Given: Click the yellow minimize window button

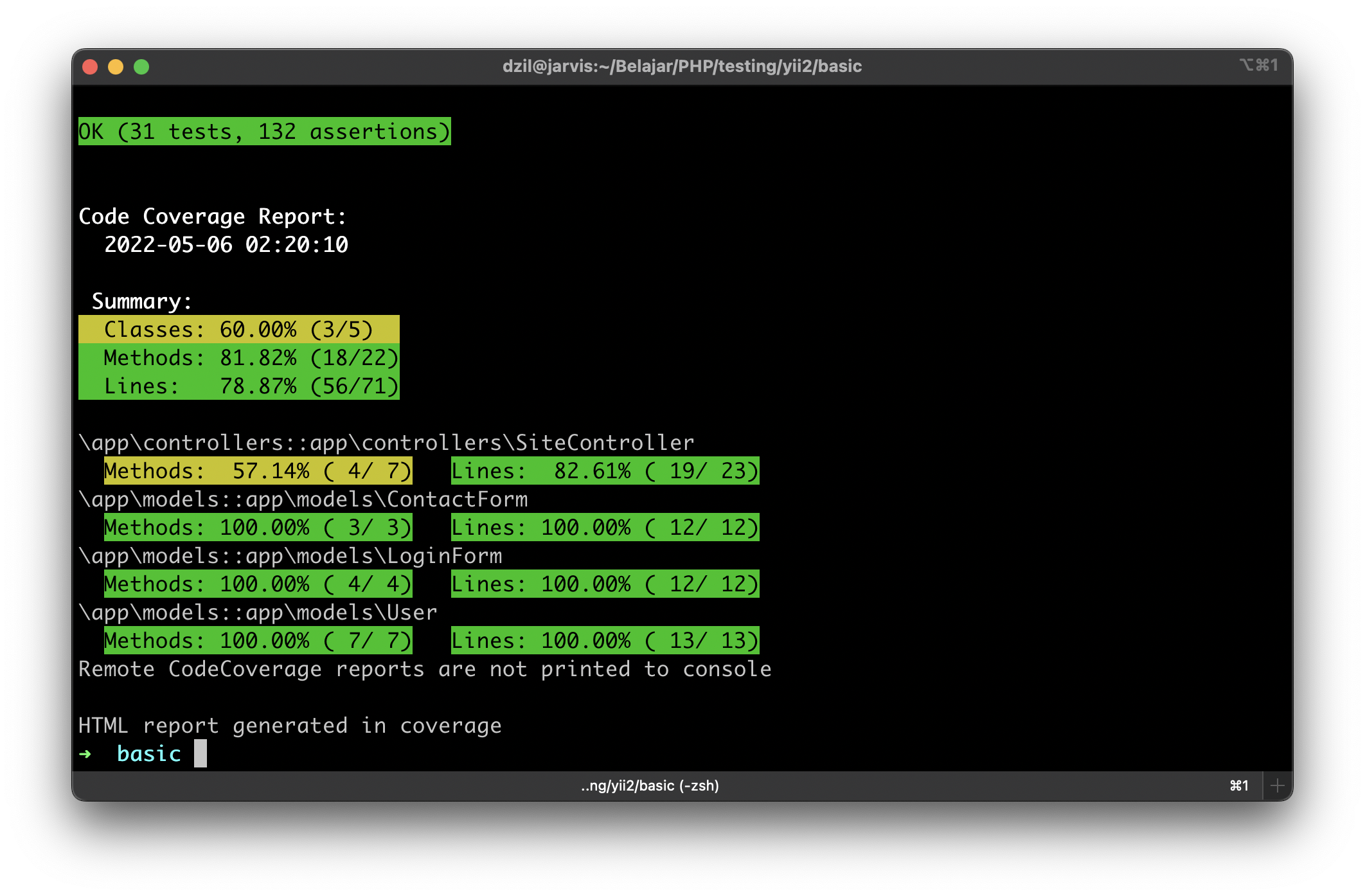Looking at the screenshot, I should pos(116,67).
